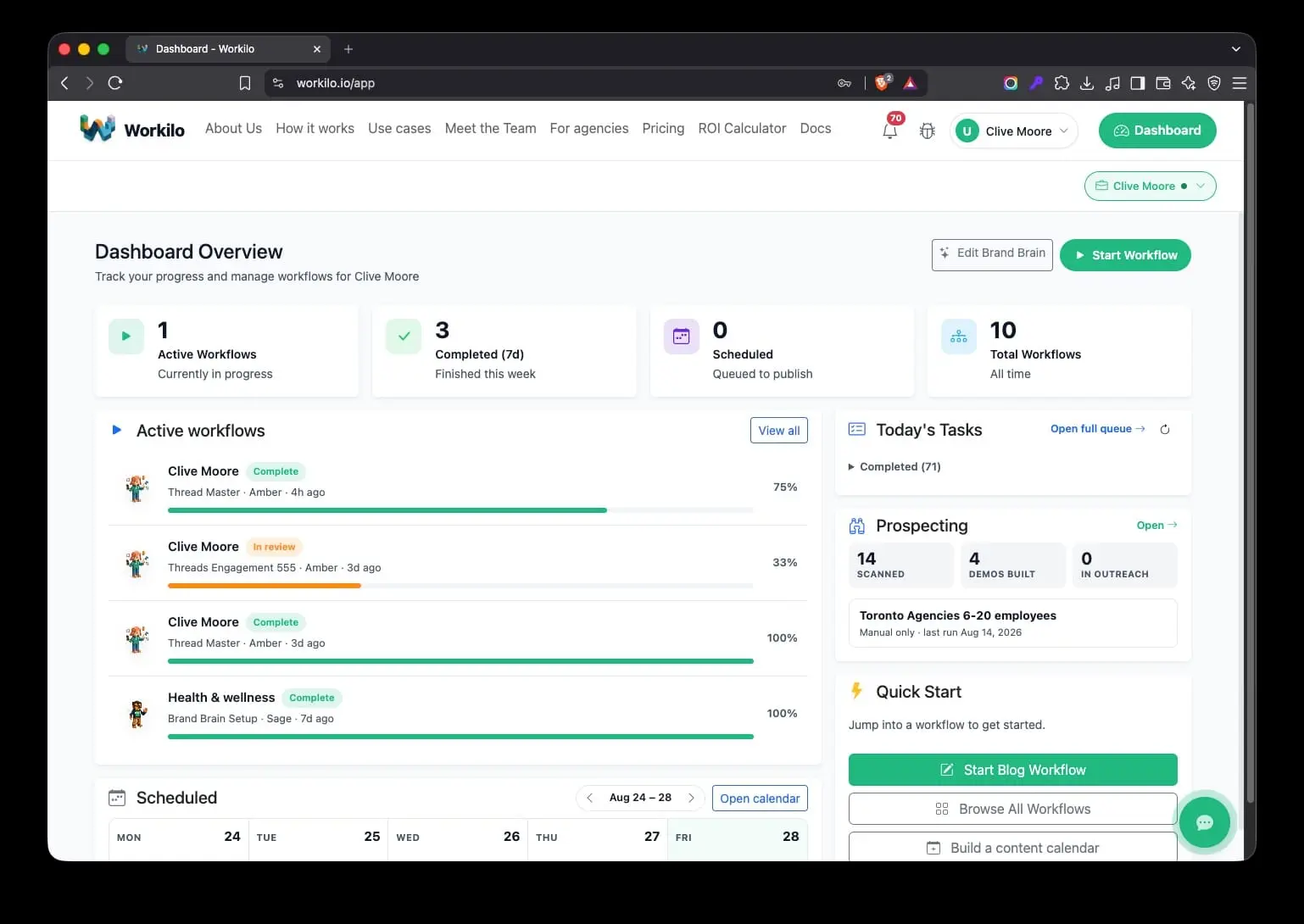Image resolution: width=1304 pixels, height=924 pixels.
Task: Click the browser back arrow
Action: (64, 83)
